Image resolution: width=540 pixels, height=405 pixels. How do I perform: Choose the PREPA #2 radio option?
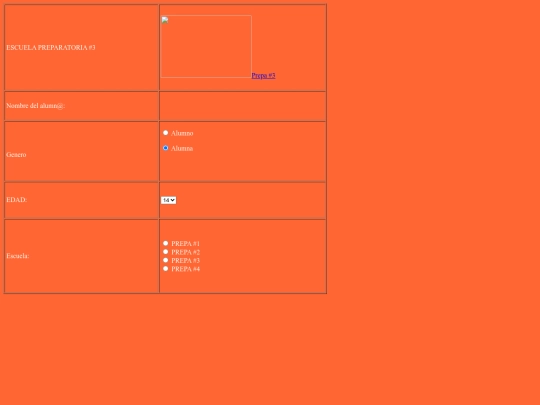coord(166,252)
